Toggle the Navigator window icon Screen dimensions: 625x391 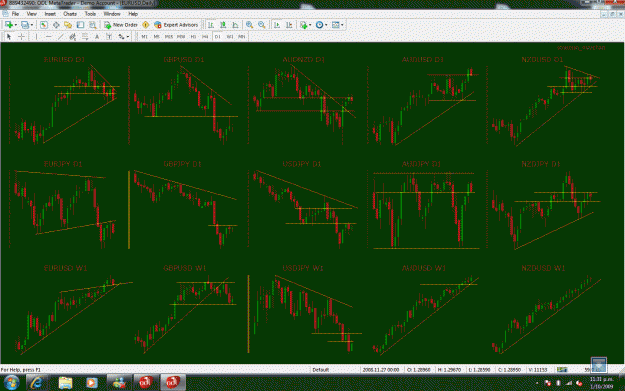[x=68, y=25]
